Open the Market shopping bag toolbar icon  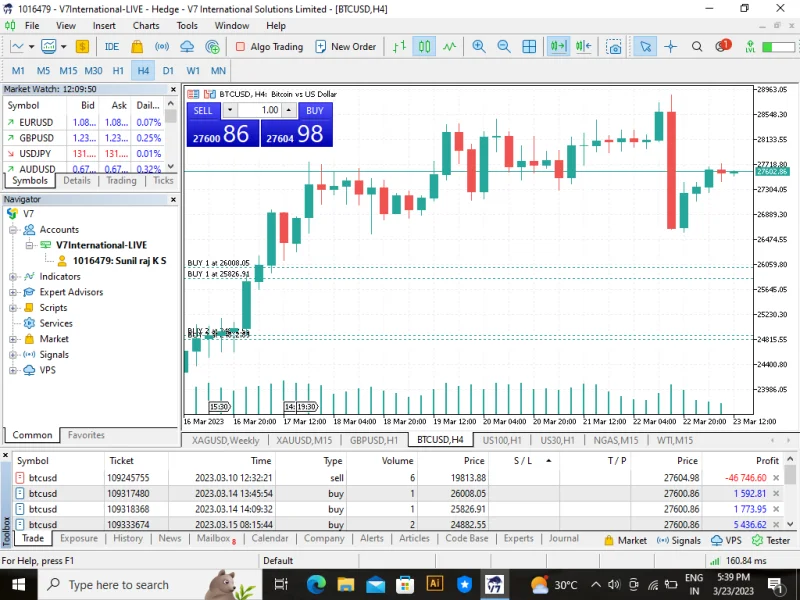click(137, 46)
